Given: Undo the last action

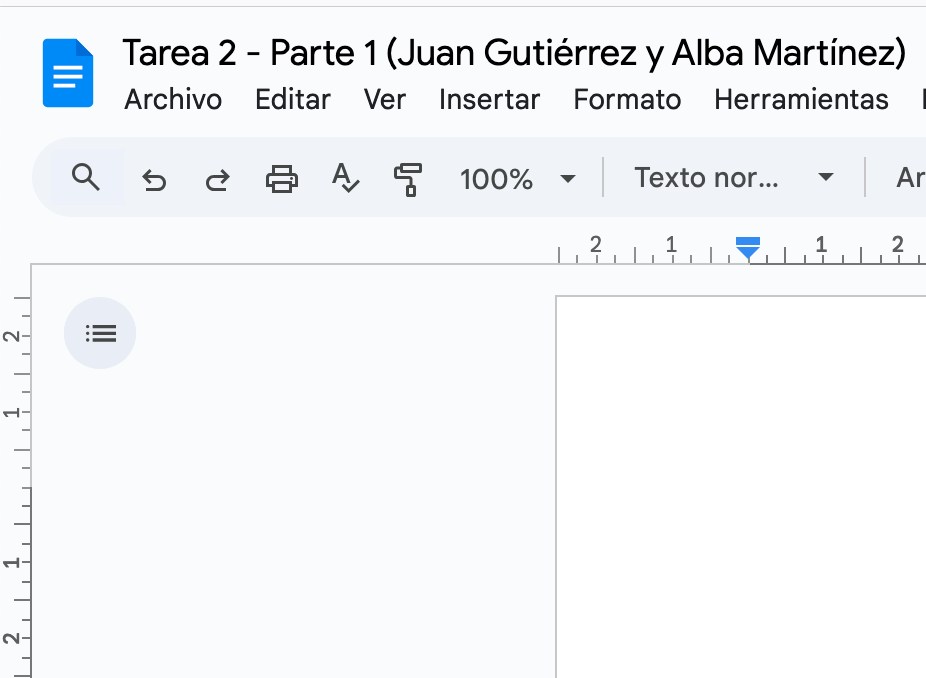Looking at the screenshot, I should click(153, 178).
